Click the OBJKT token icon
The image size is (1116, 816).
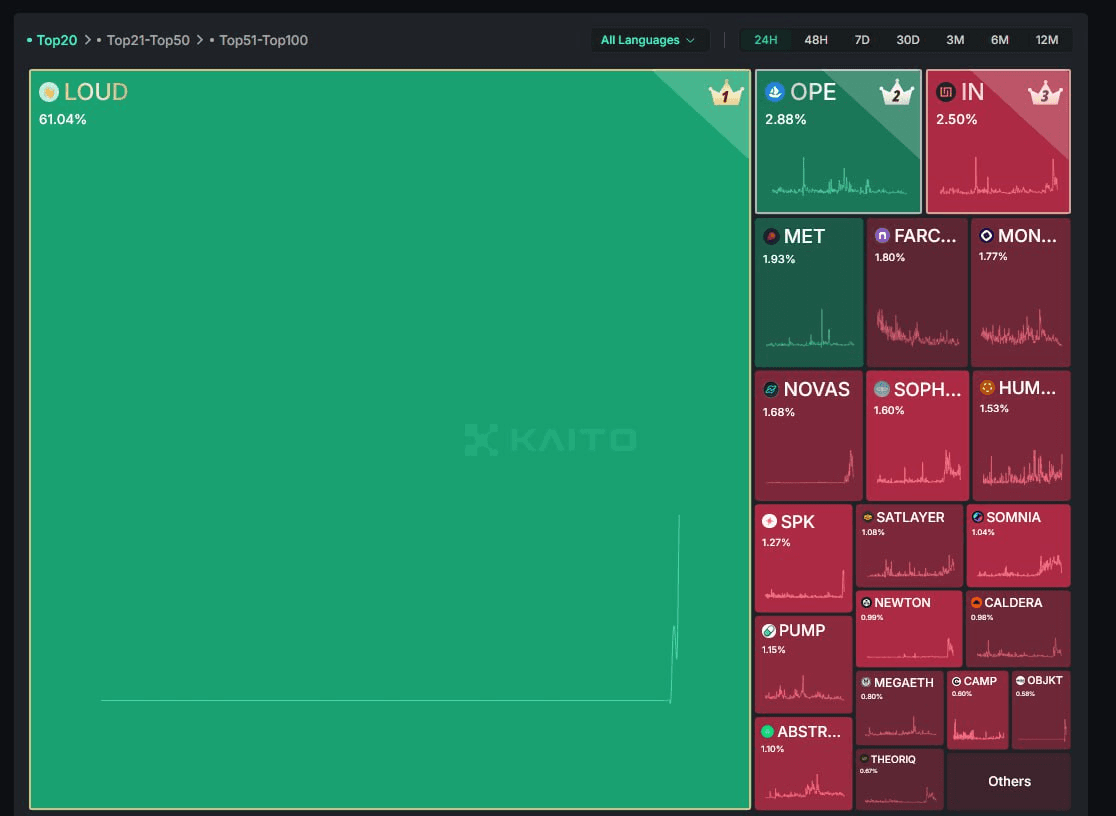[x=1020, y=681]
